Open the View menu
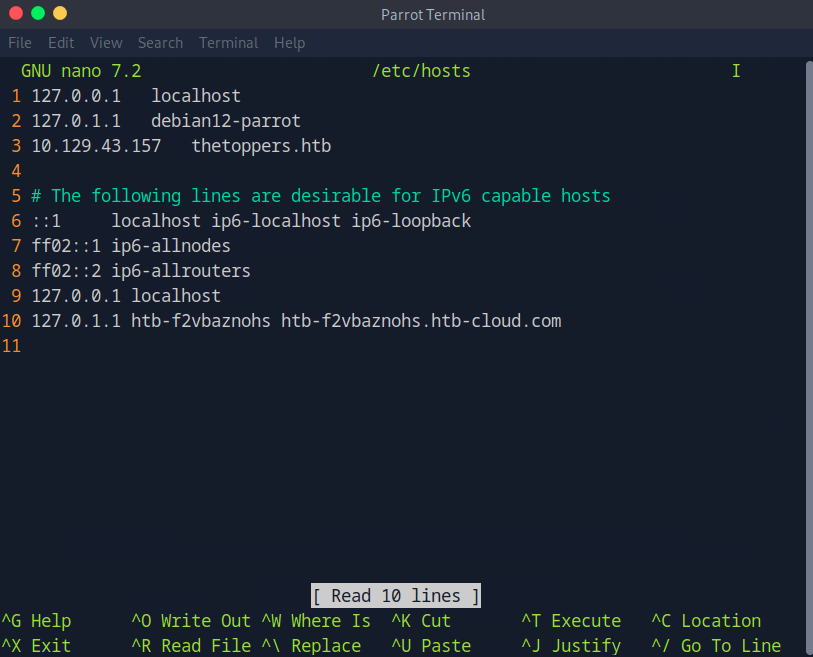Image resolution: width=813 pixels, height=657 pixels. [x=106, y=43]
